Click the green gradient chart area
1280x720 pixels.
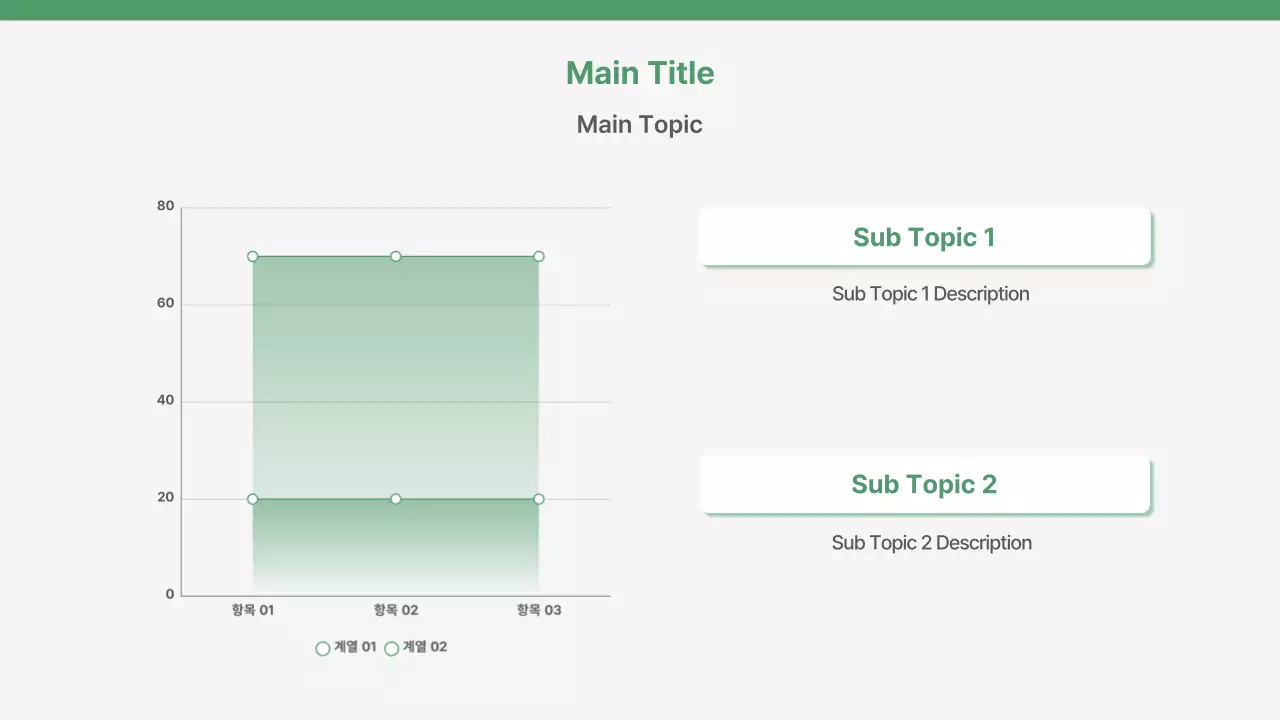[396, 380]
